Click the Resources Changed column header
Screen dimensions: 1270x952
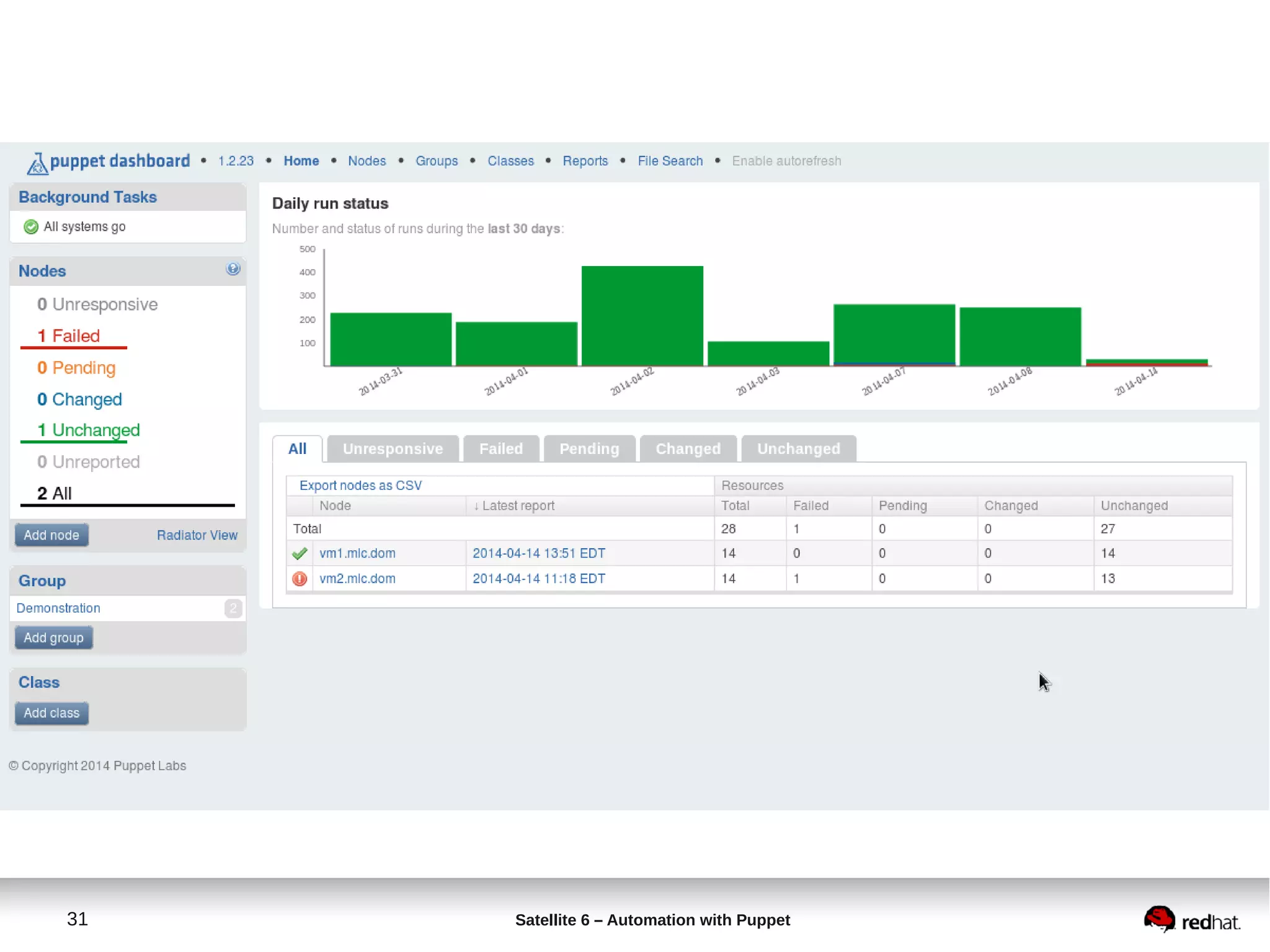pyautogui.click(x=1011, y=506)
